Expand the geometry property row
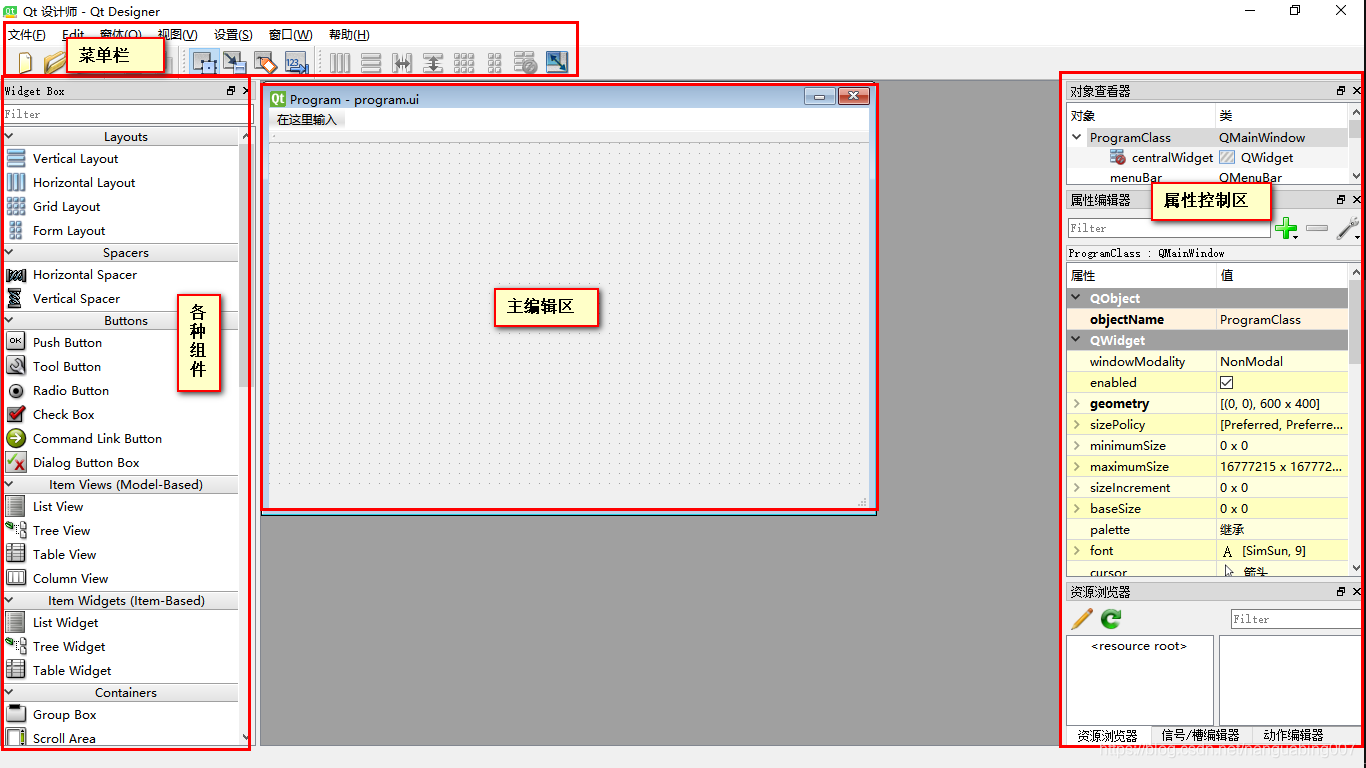1366x768 pixels. pos(1077,403)
